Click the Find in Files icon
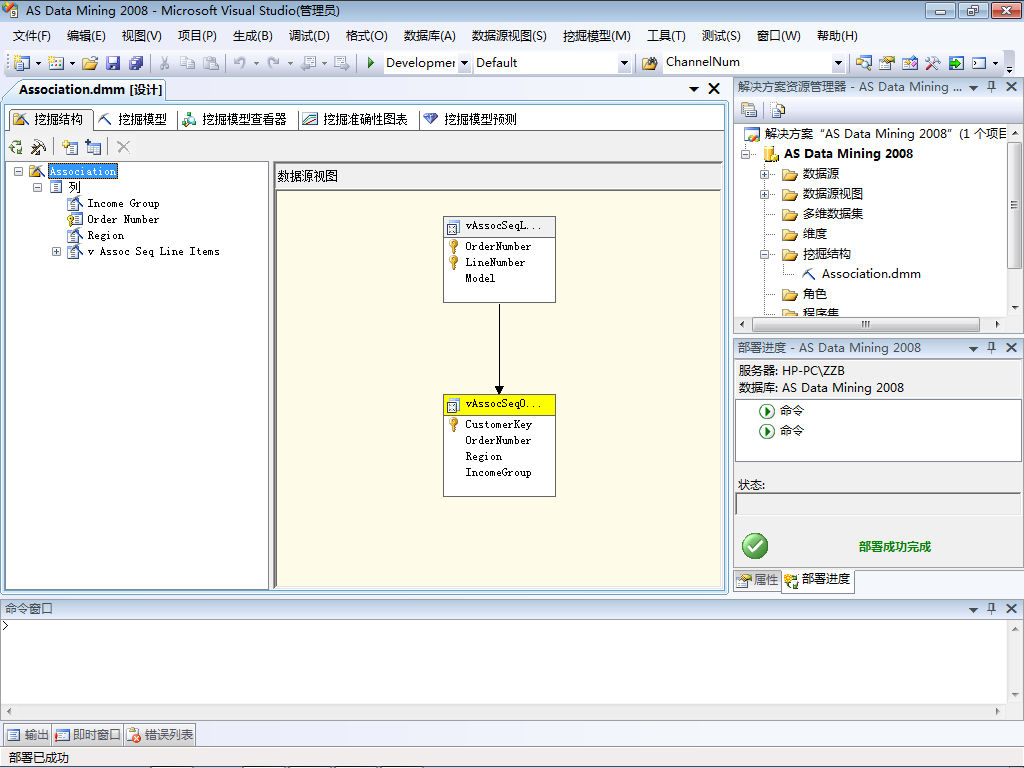Viewport: 1024px width, 768px height. click(x=649, y=63)
